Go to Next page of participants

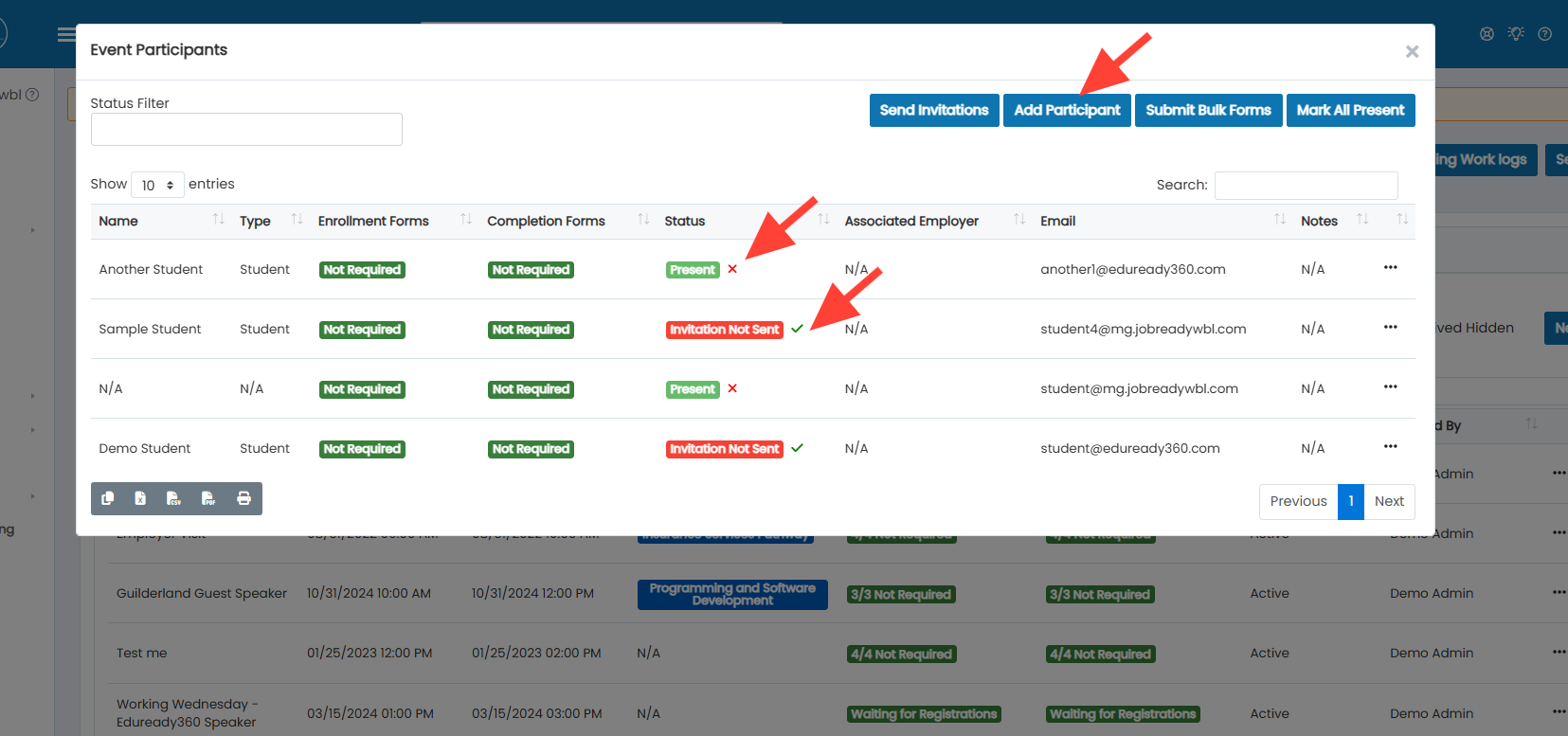coord(1389,501)
